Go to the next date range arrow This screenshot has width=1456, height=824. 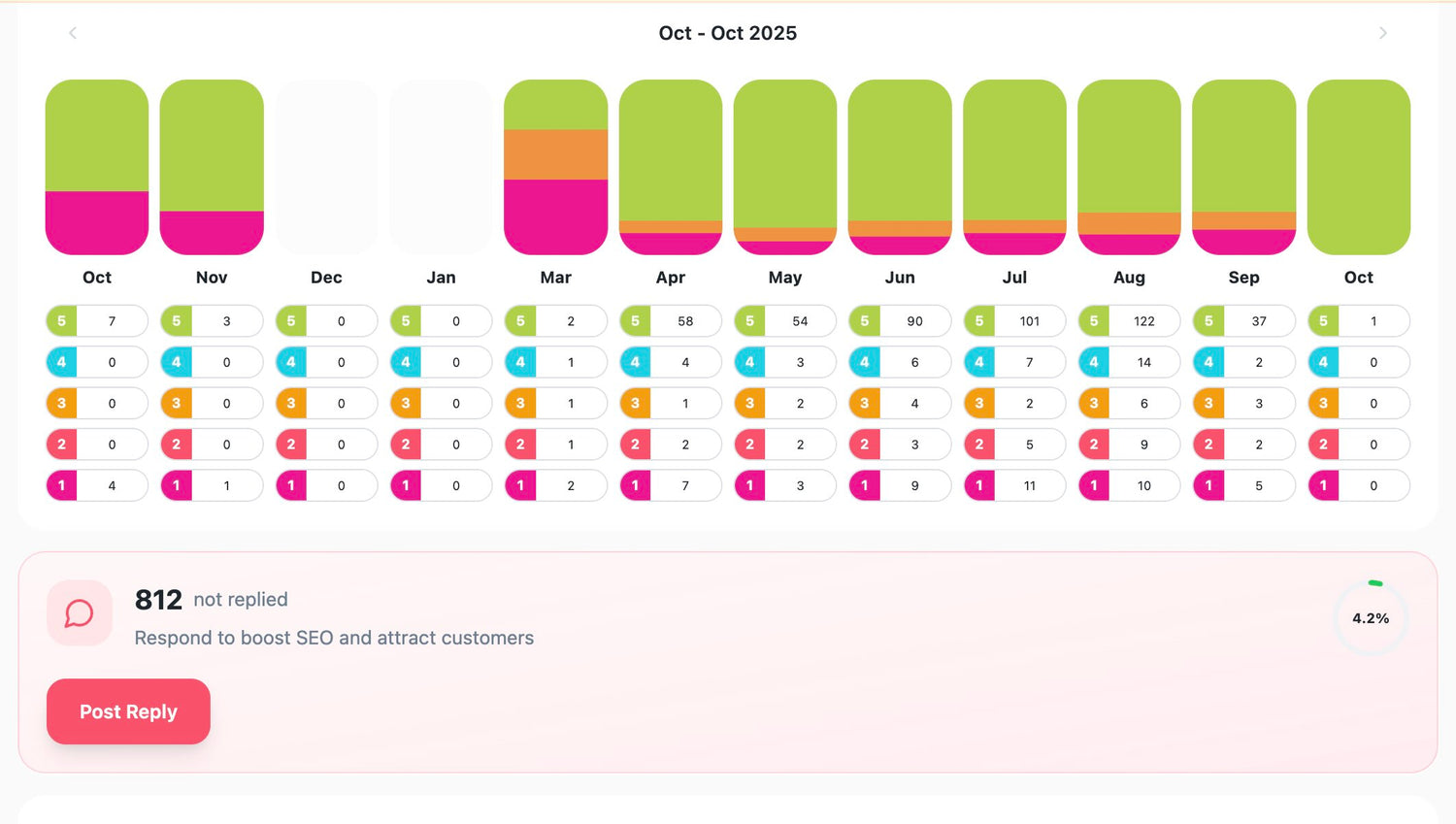tap(1383, 33)
